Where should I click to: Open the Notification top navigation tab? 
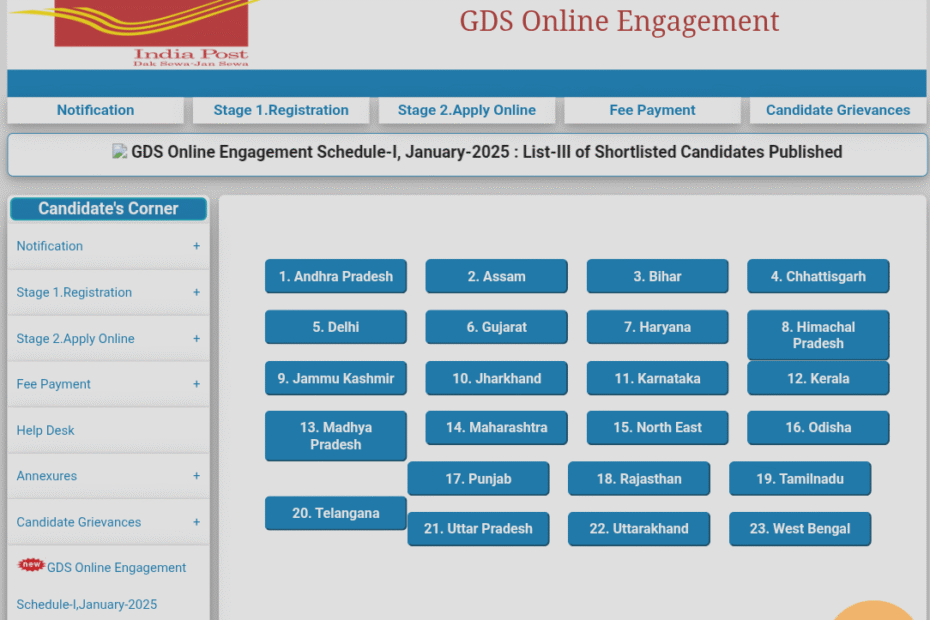coord(95,110)
